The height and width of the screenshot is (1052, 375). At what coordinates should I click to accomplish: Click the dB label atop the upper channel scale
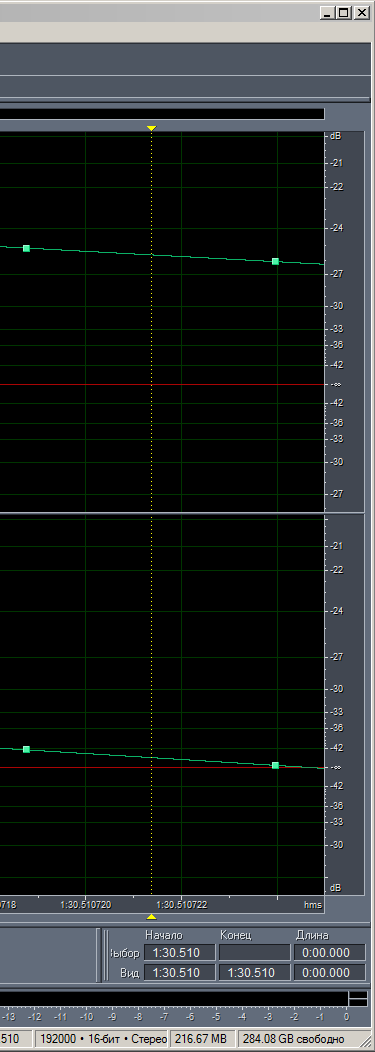coord(335,136)
